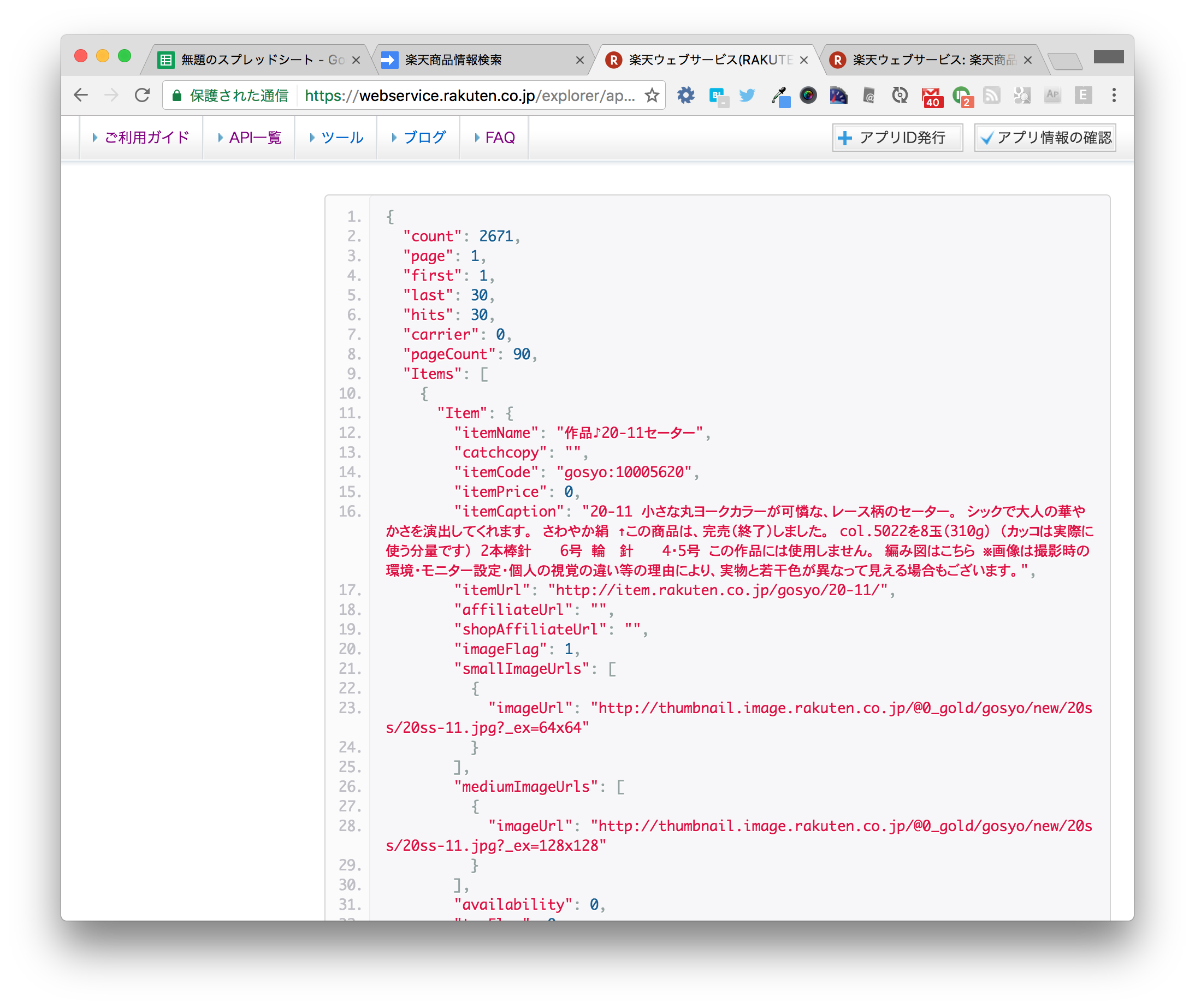Open a new browser tab

pos(1065,61)
